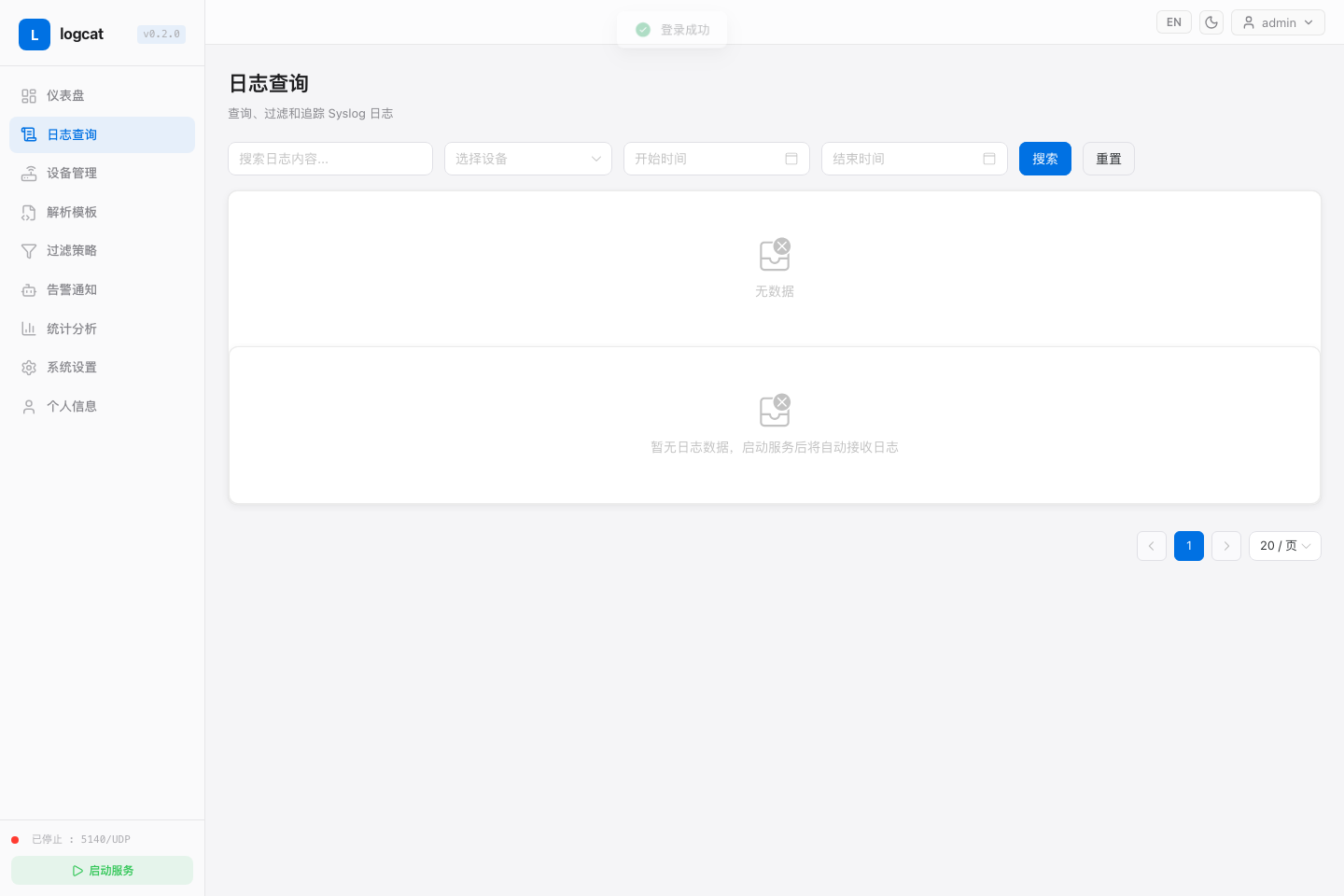
Task: Open the 仪表盘 menu item
Action: coord(102,96)
